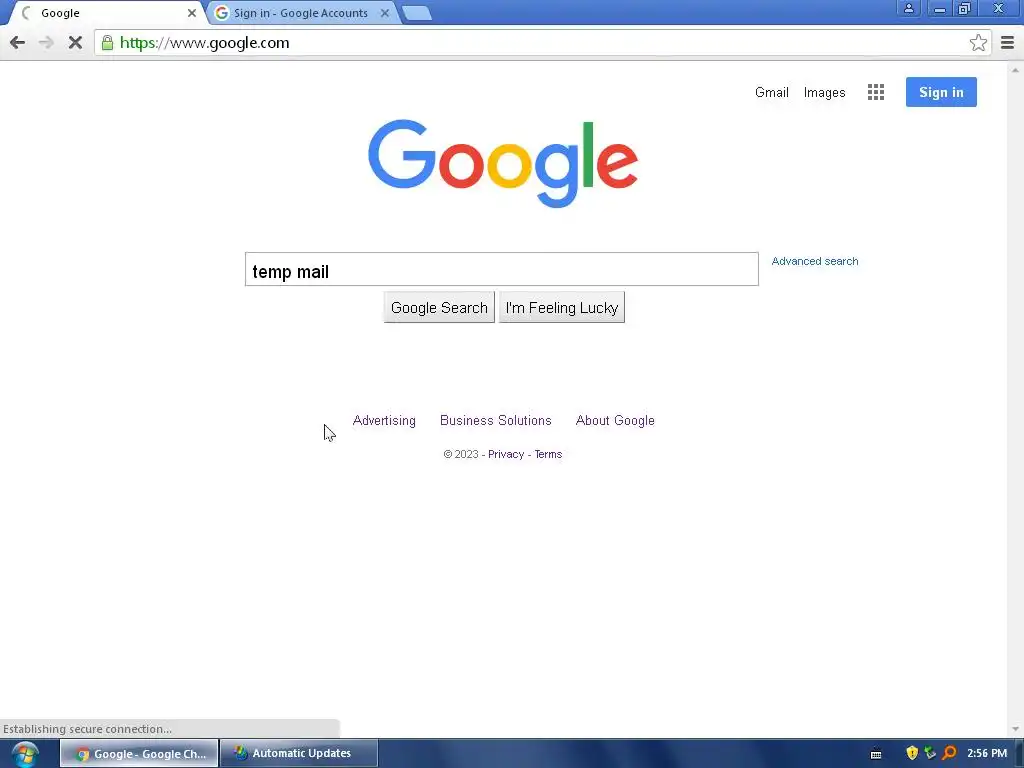Close the Sign in - Google Accounts tab
Image resolution: width=1024 pixels, height=768 pixels.
pyautogui.click(x=385, y=13)
